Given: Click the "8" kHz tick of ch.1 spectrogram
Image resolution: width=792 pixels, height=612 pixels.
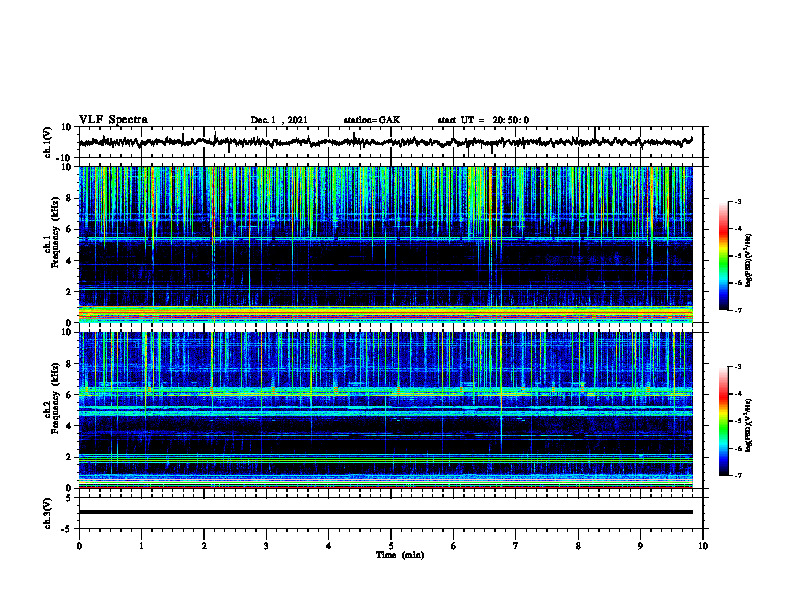Looking at the screenshot, I should coord(69,198).
